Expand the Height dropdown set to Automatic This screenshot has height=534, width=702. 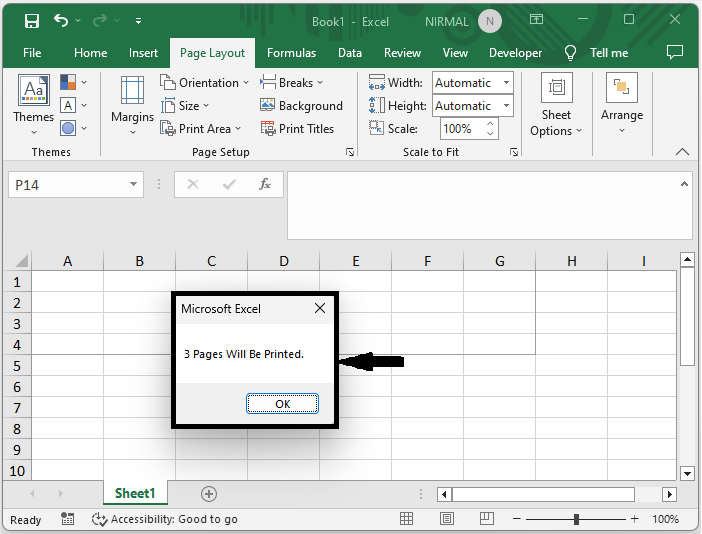coord(506,106)
